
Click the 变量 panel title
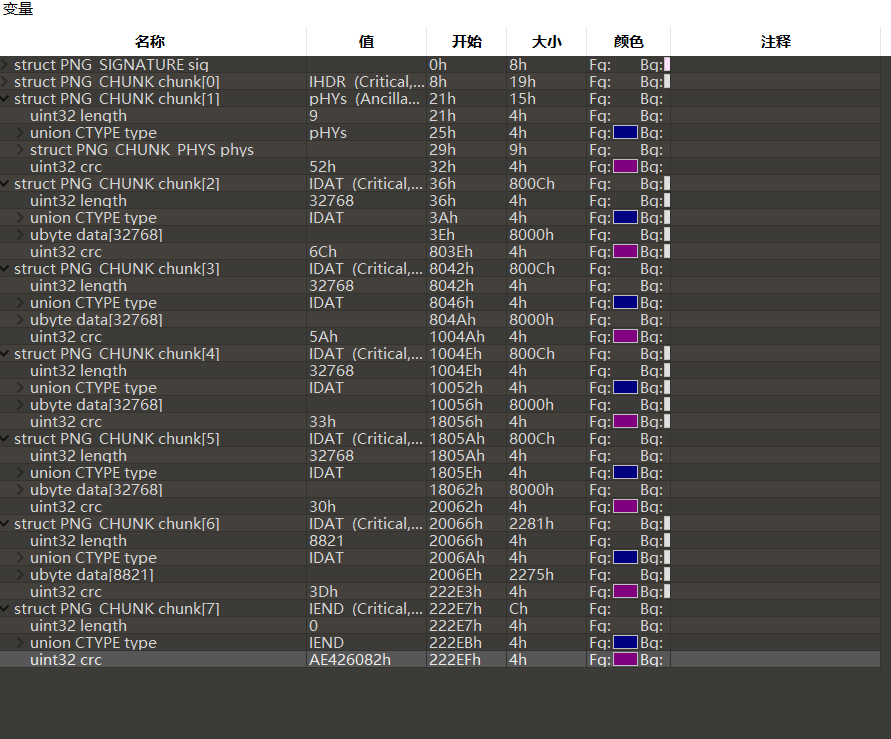(x=17, y=9)
